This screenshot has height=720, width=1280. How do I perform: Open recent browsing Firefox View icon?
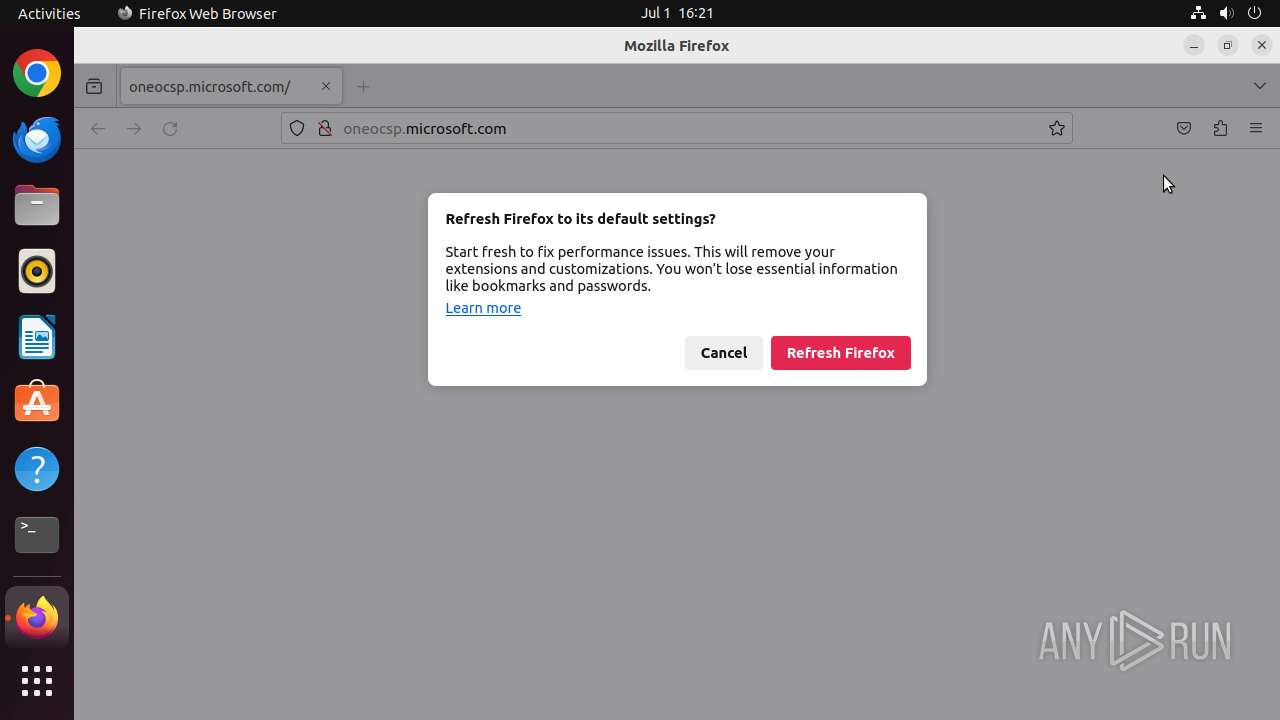point(94,87)
